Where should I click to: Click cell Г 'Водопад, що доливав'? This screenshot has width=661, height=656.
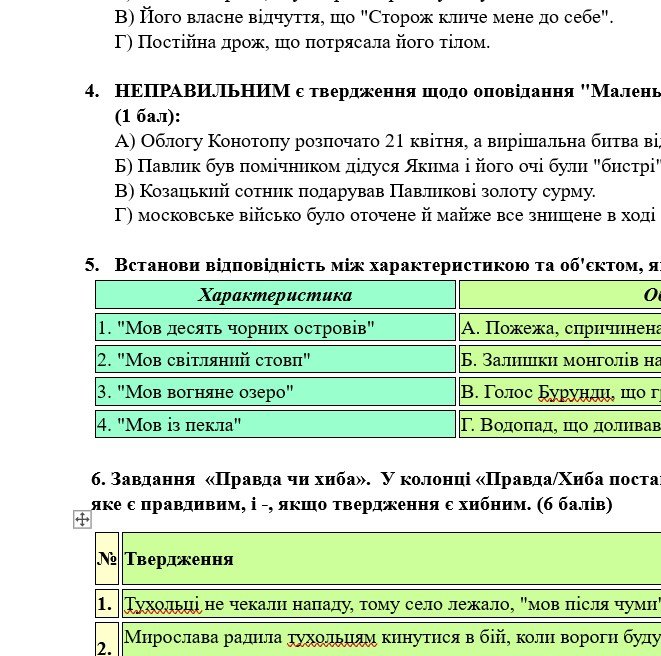[559, 425]
